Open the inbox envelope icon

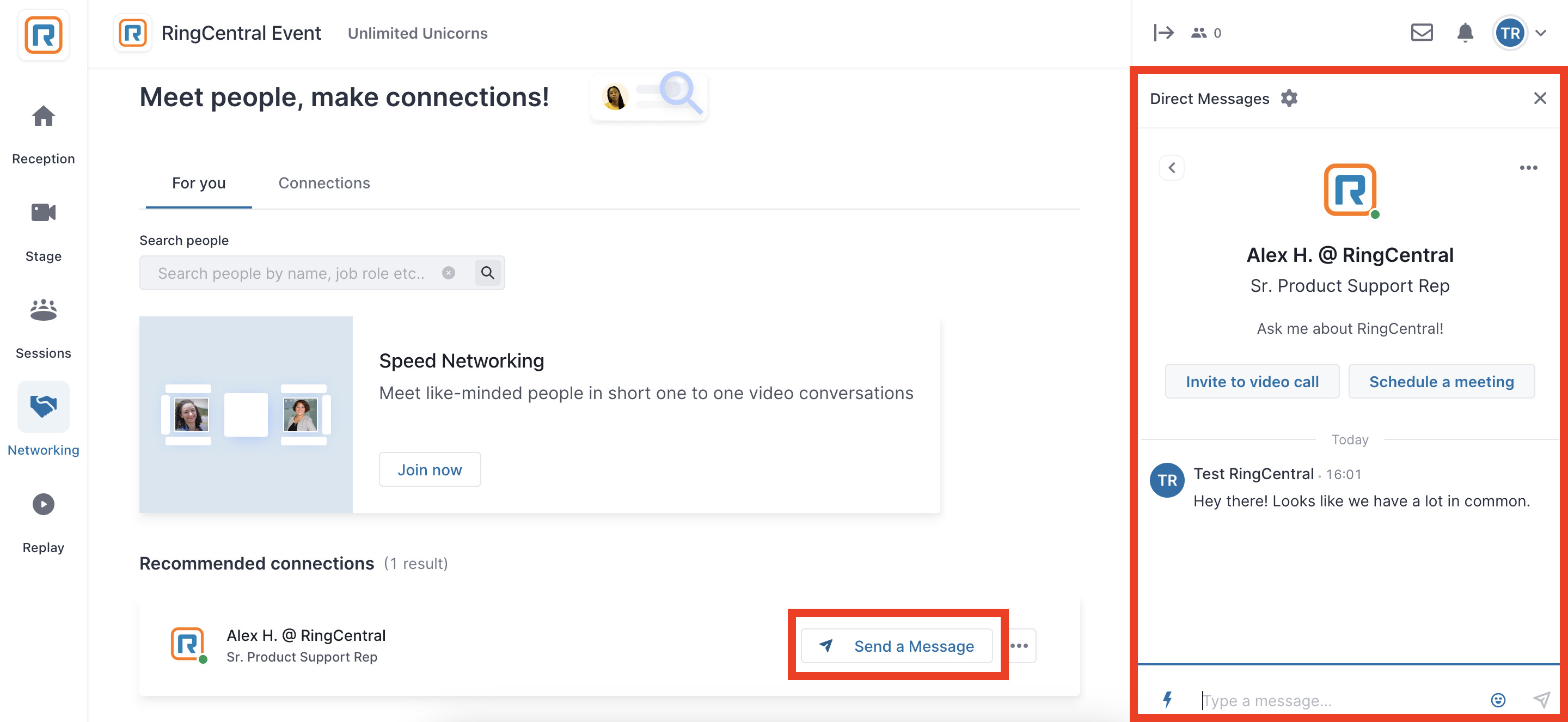(x=1422, y=32)
